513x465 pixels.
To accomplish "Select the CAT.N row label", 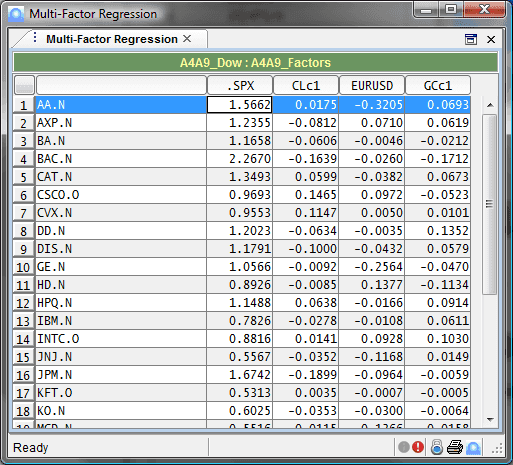I will 121,177.
